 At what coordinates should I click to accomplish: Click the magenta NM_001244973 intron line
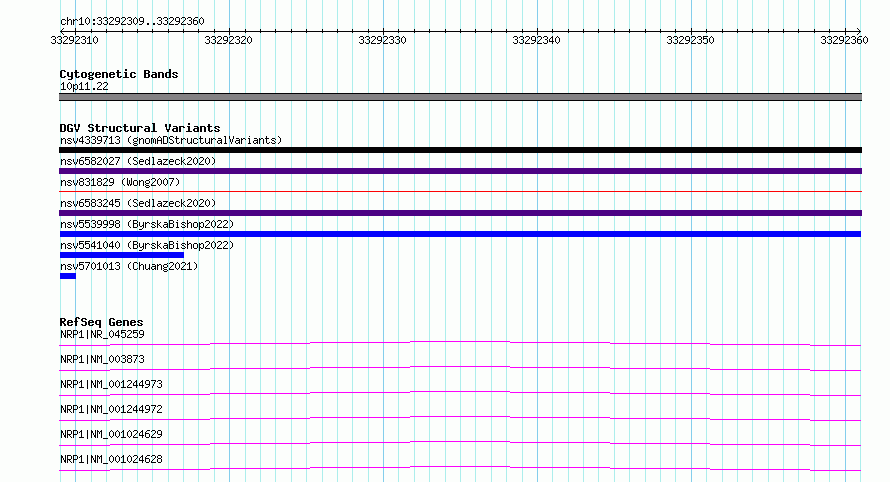point(460,392)
